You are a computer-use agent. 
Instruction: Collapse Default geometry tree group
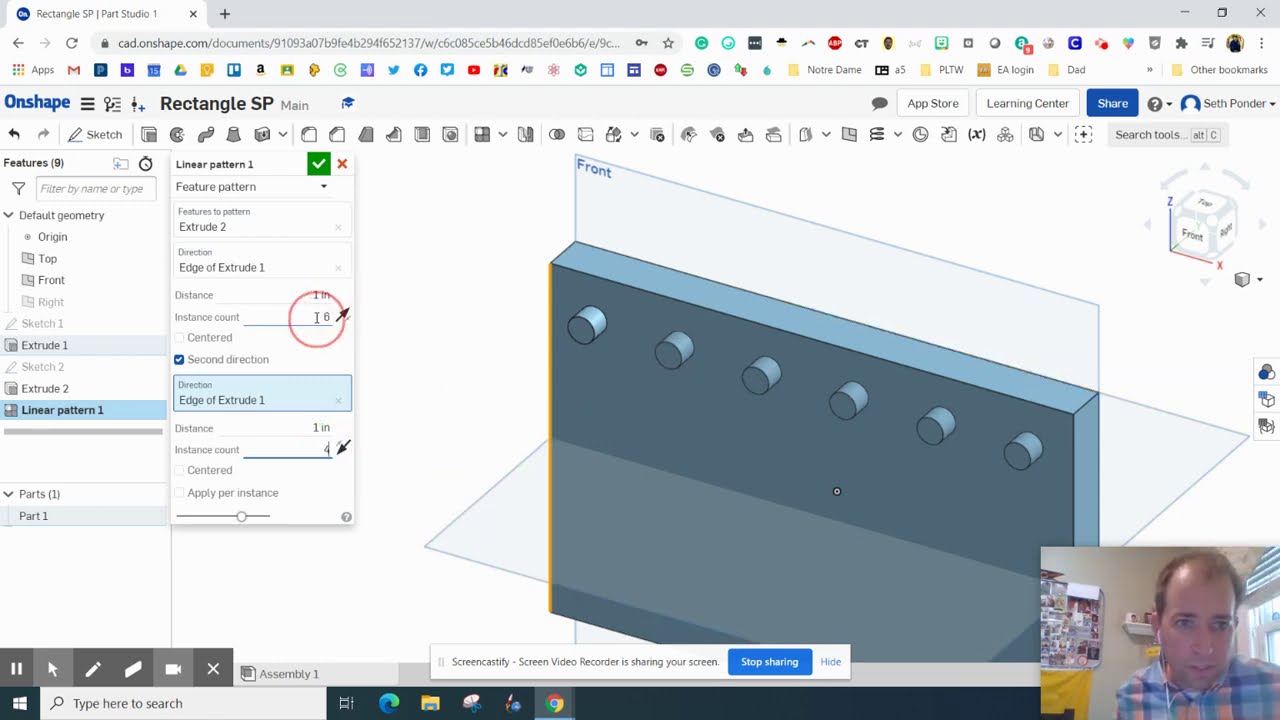pos(8,215)
